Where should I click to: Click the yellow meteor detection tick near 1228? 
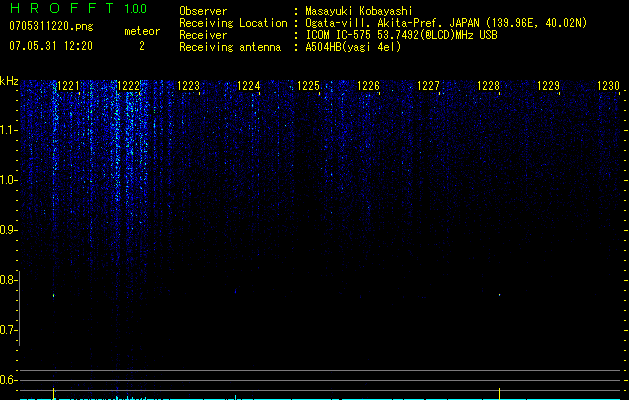click(499, 393)
